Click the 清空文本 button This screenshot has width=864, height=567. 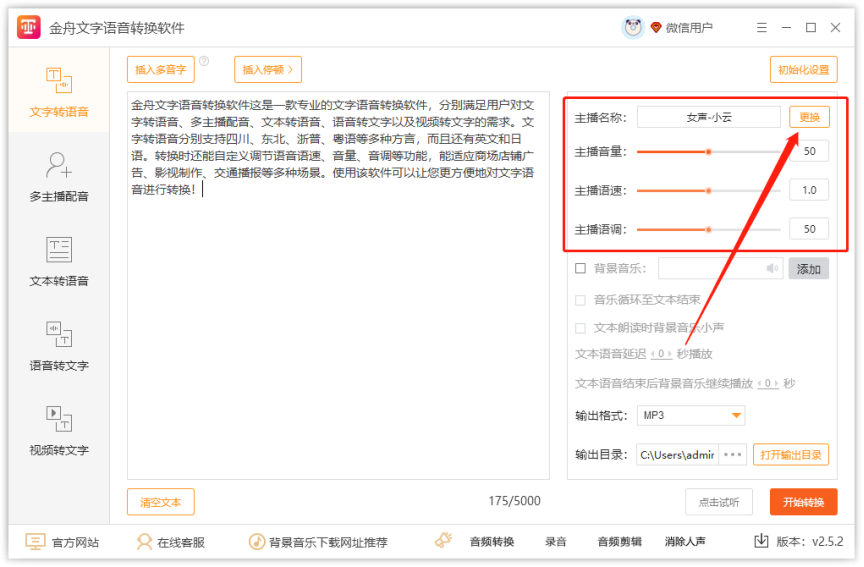pyautogui.click(x=160, y=503)
